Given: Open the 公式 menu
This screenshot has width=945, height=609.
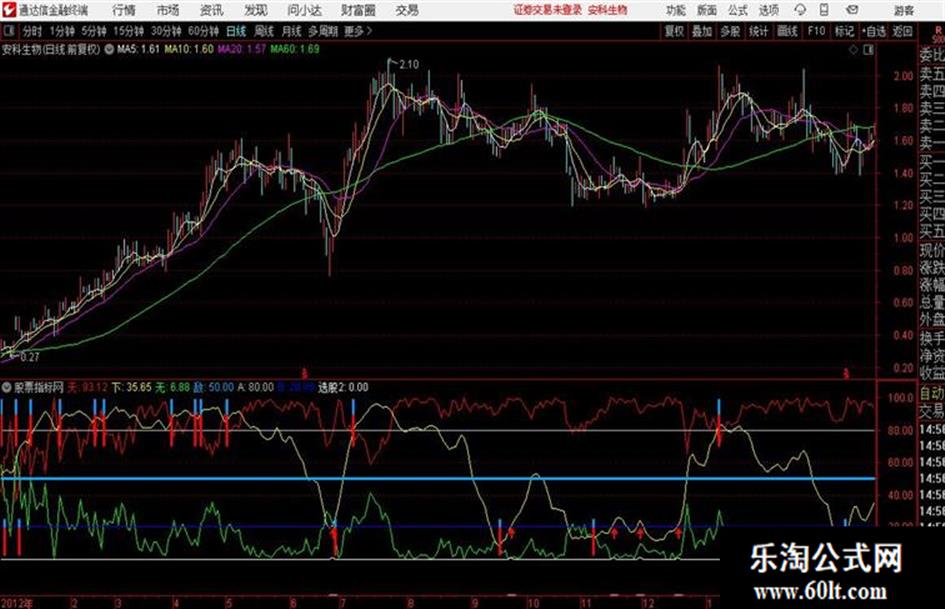Looking at the screenshot, I should coord(738,10).
